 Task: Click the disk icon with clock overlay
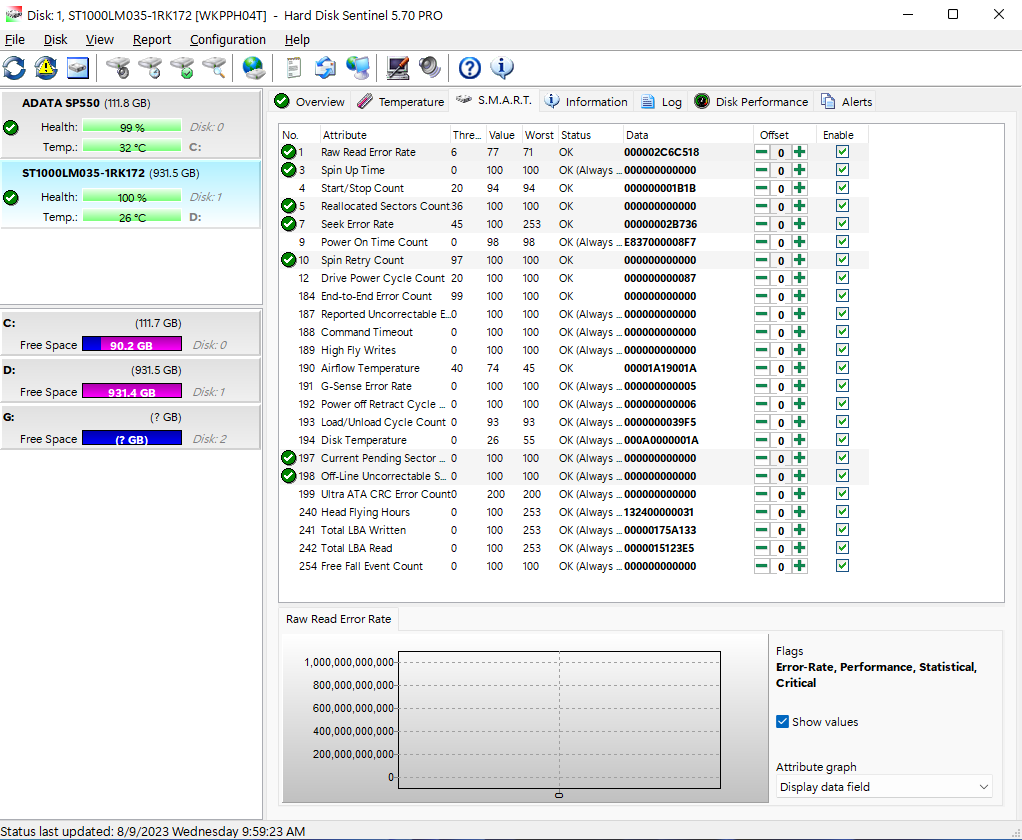click(x=151, y=68)
